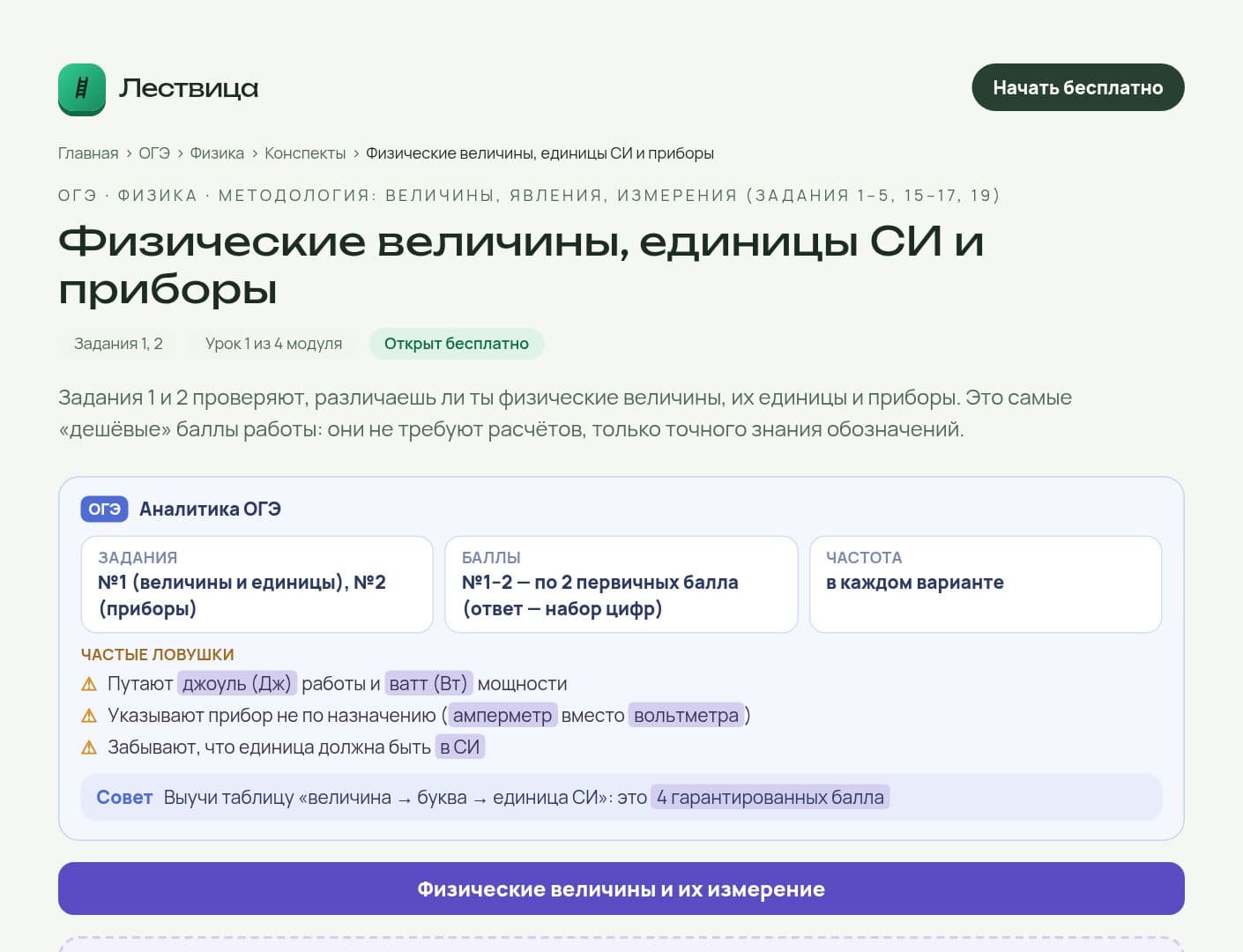The width and height of the screenshot is (1243, 952).
Task: Click the blue ОГЭ badge icon
Action: pyautogui.click(x=105, y=509)
